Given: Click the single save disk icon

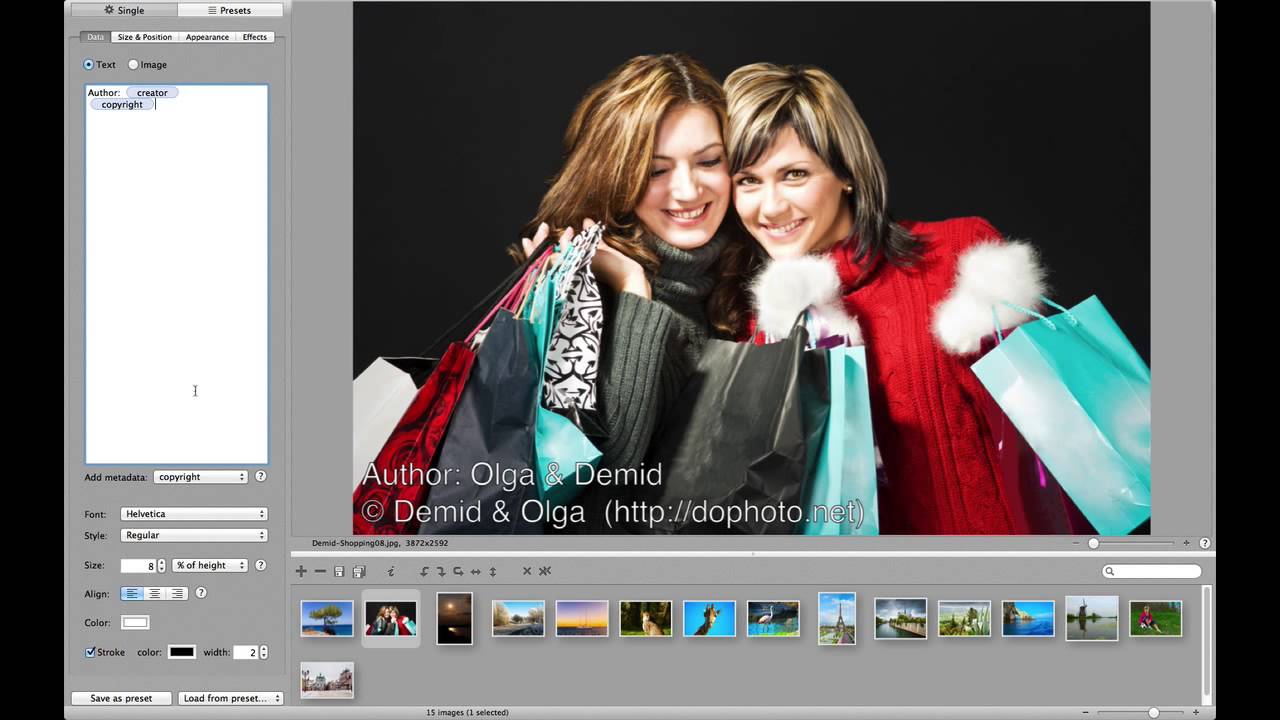Looking at the screenshot, I should [339, 571].
